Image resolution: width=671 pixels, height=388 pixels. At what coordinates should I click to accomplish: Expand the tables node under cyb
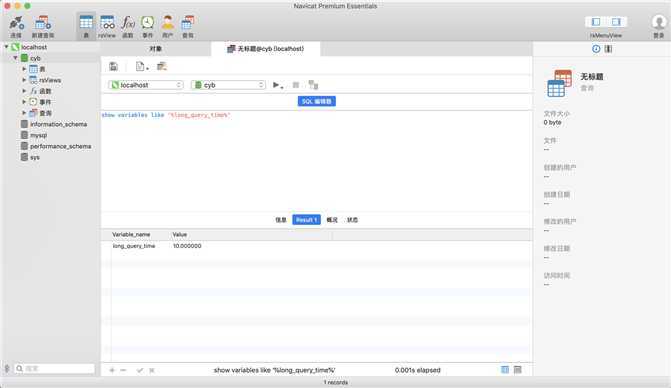(24, 69)
